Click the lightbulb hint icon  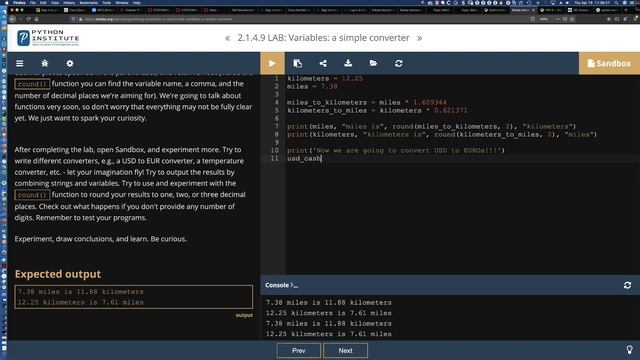pyautogui.click(x=629, y=350)
